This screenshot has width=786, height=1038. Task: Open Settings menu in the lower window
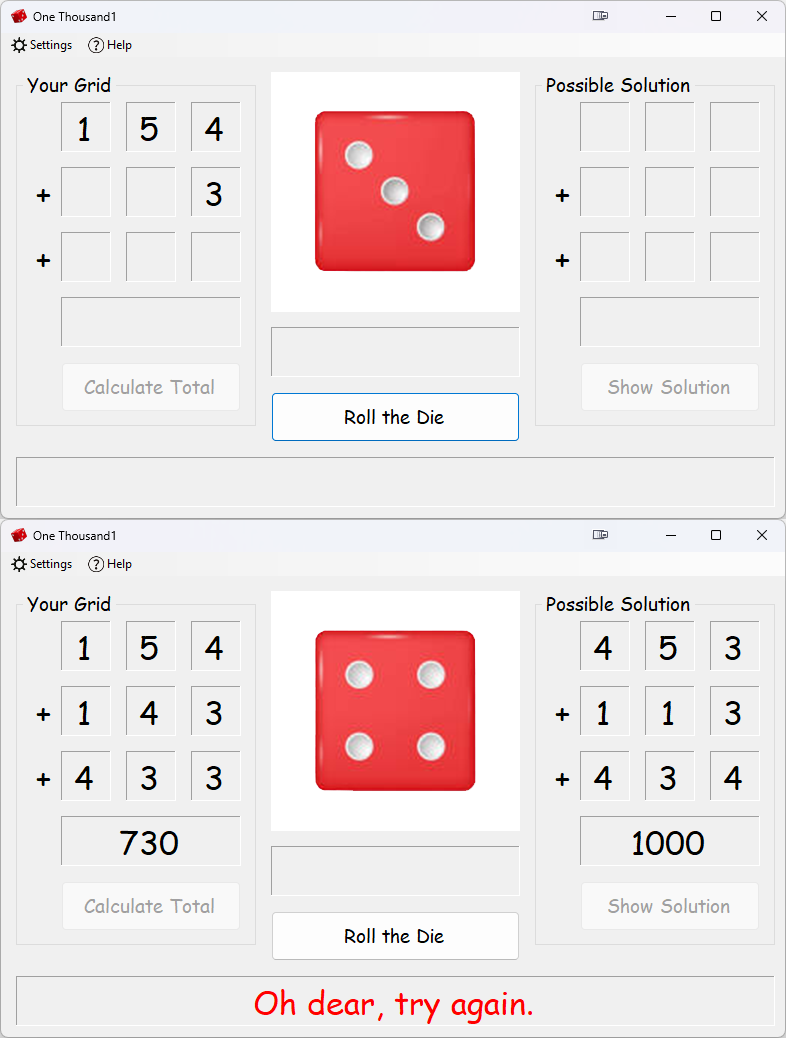point(42,564)
